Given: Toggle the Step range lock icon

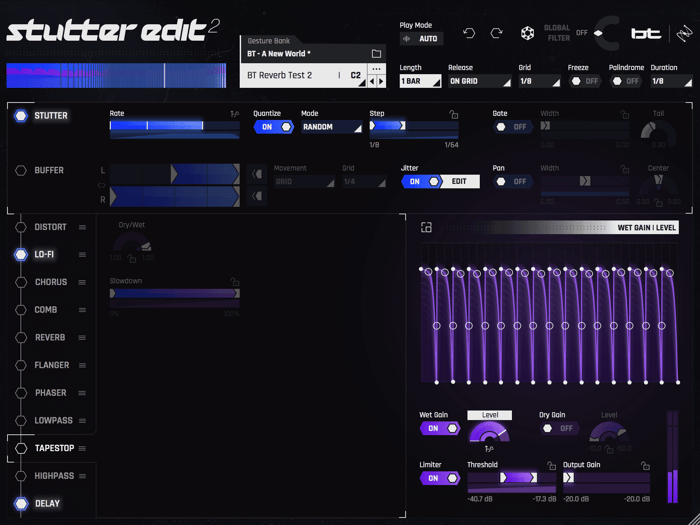Looking at the screenshot, I should (454, 114).
